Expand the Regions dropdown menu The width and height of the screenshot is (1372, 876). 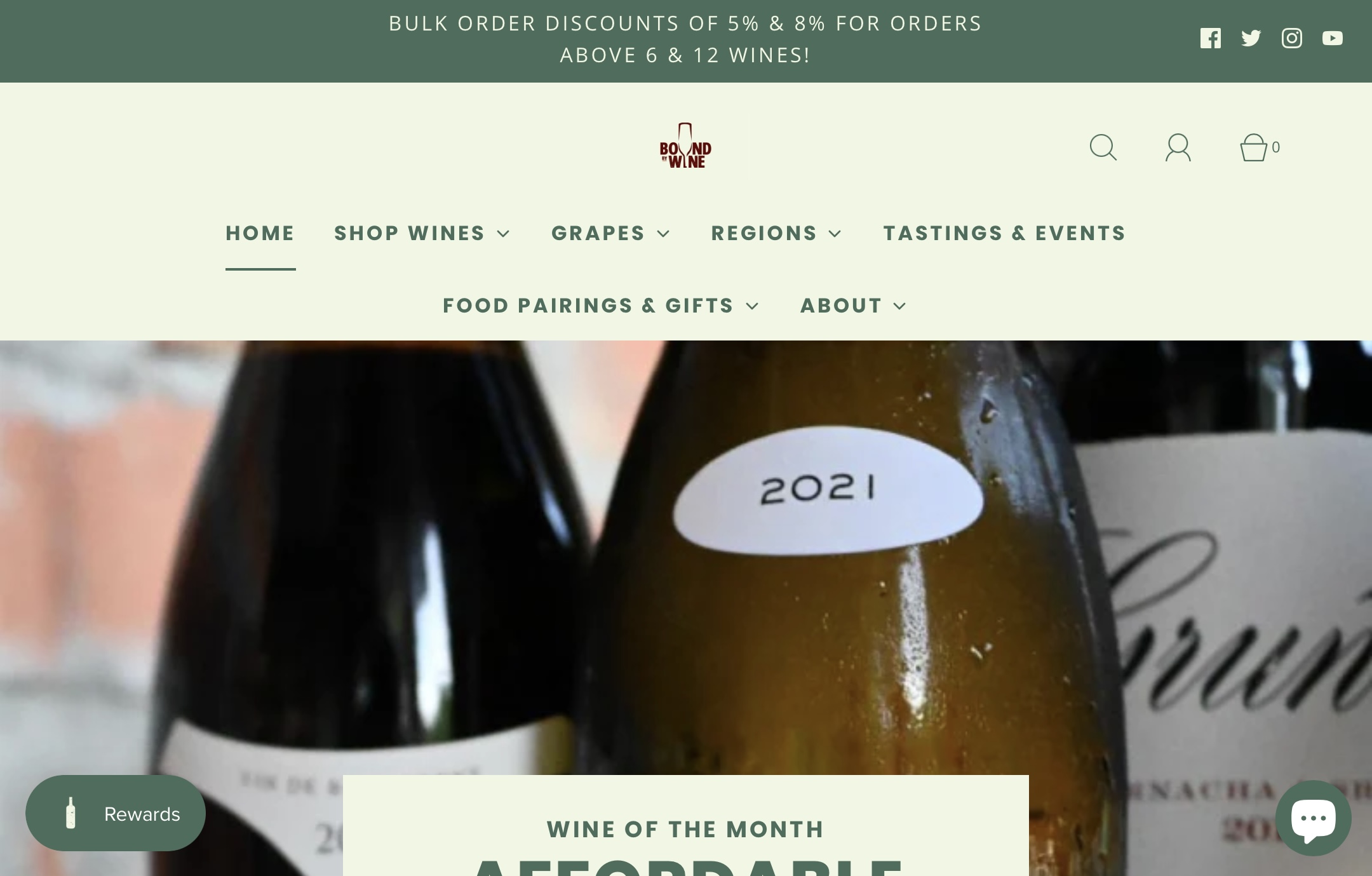(x=777, y=233)
